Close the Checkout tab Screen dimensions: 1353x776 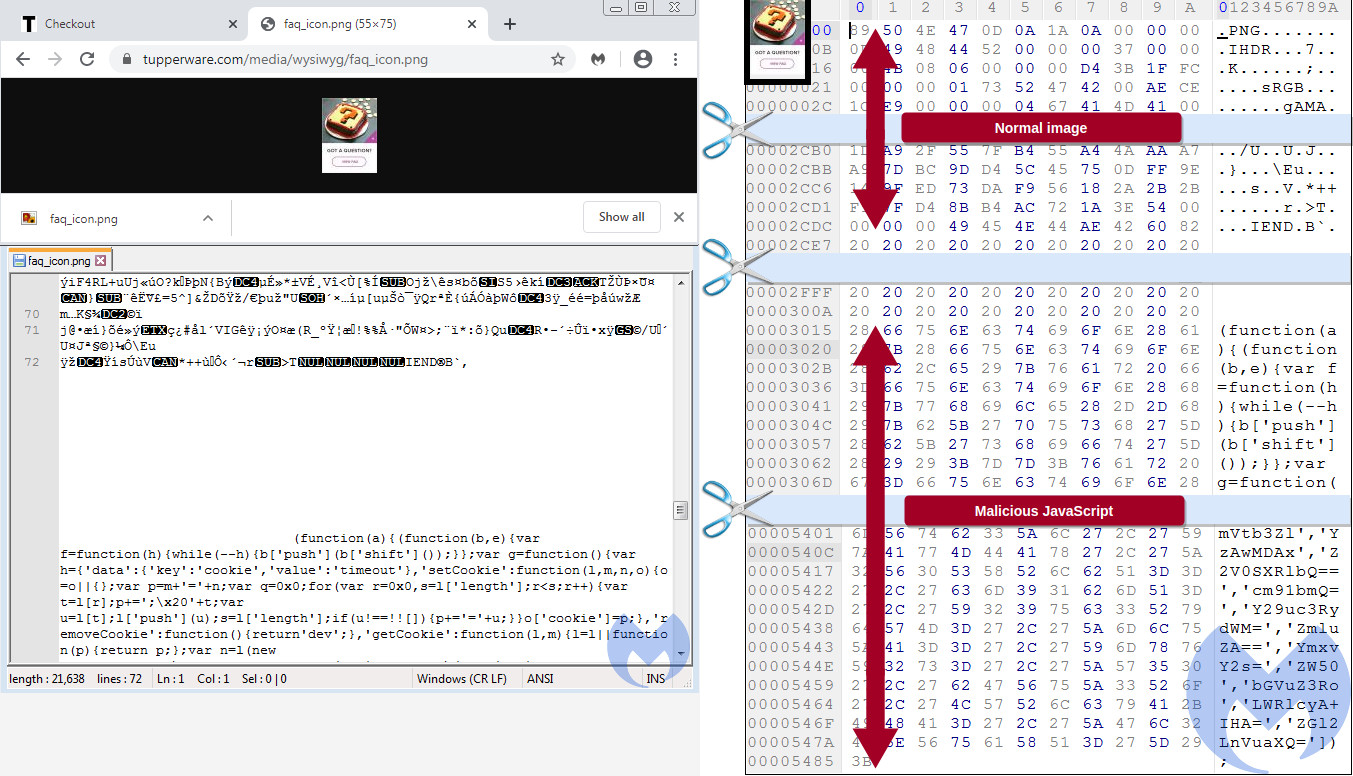click(232, 24)
